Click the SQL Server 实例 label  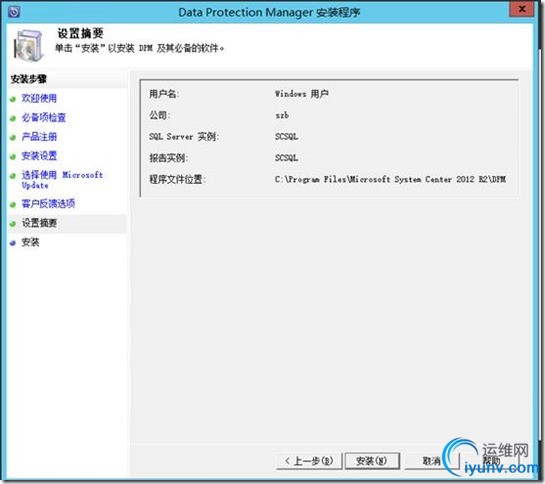[x=184, y=137]
